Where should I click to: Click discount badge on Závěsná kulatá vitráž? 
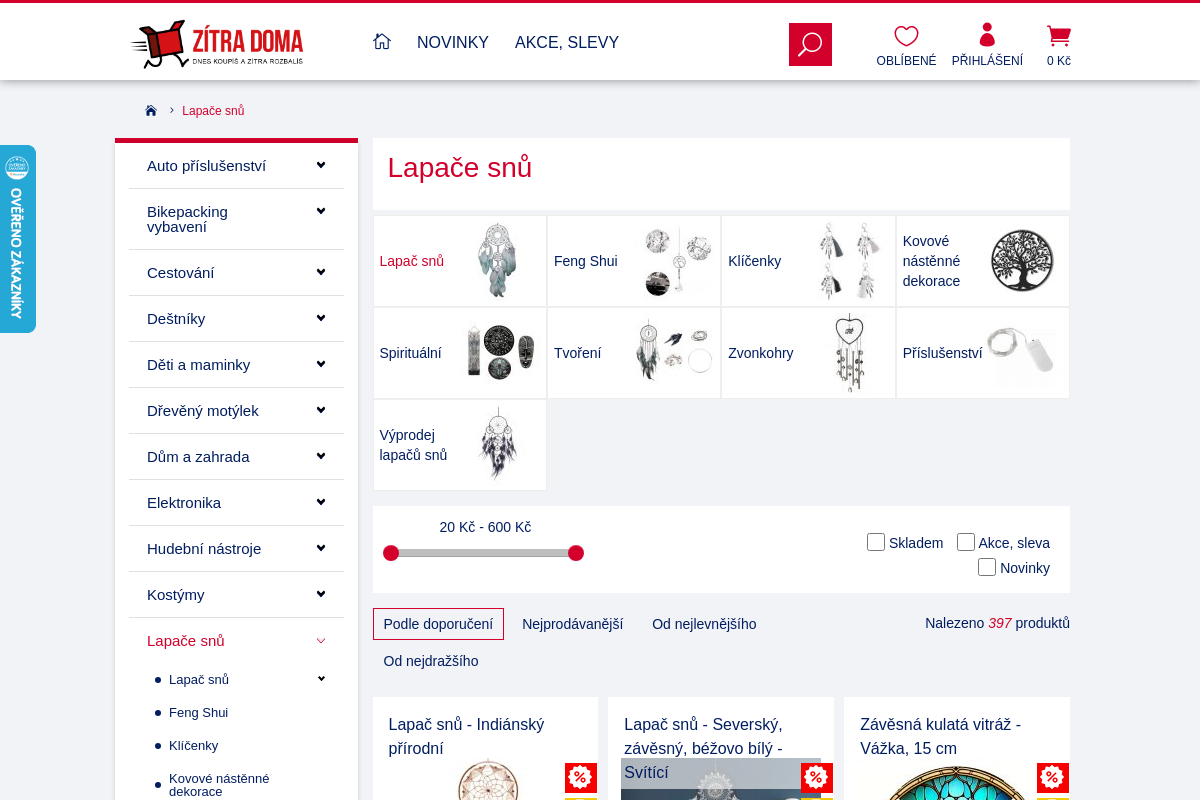click(1053, 778)
